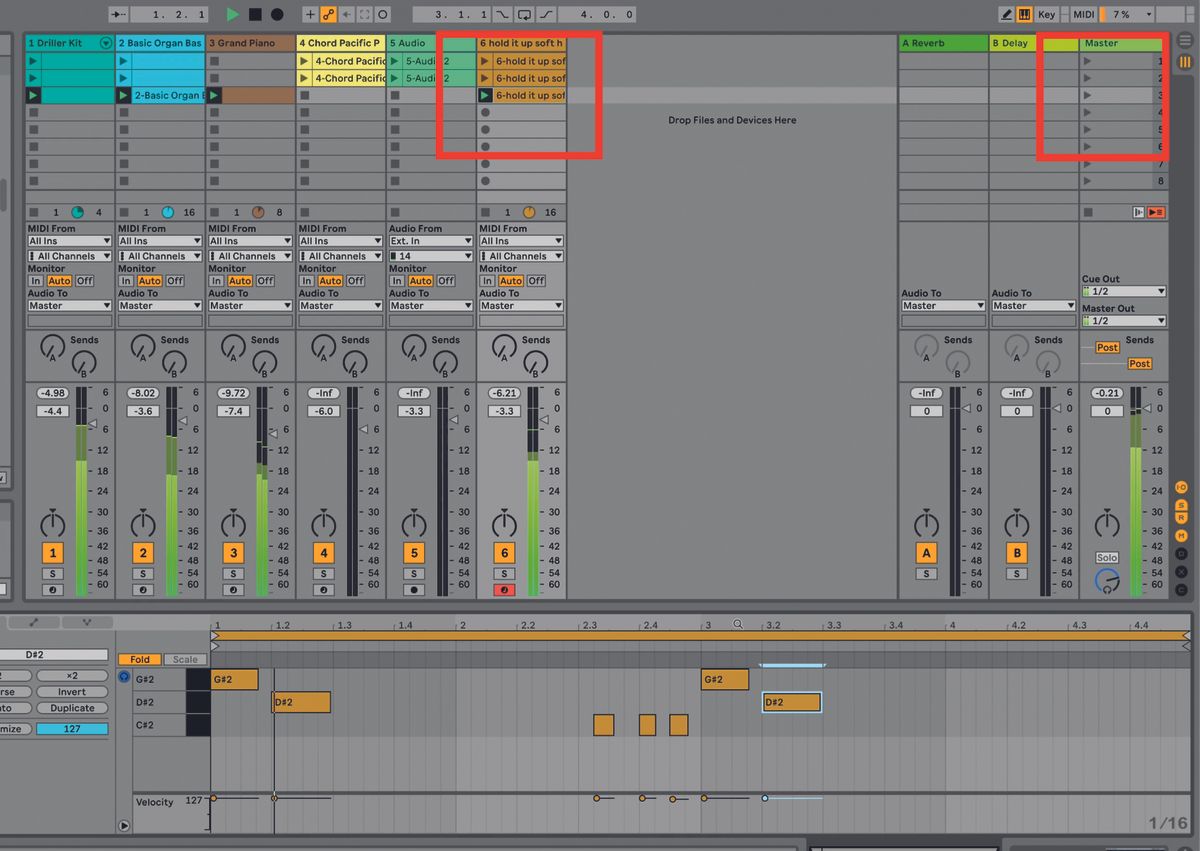Image resolution: width=1200 pixels, height=851 pixels.
Task: Open track 2 All Channels dropdown
Action: [159, 256]
